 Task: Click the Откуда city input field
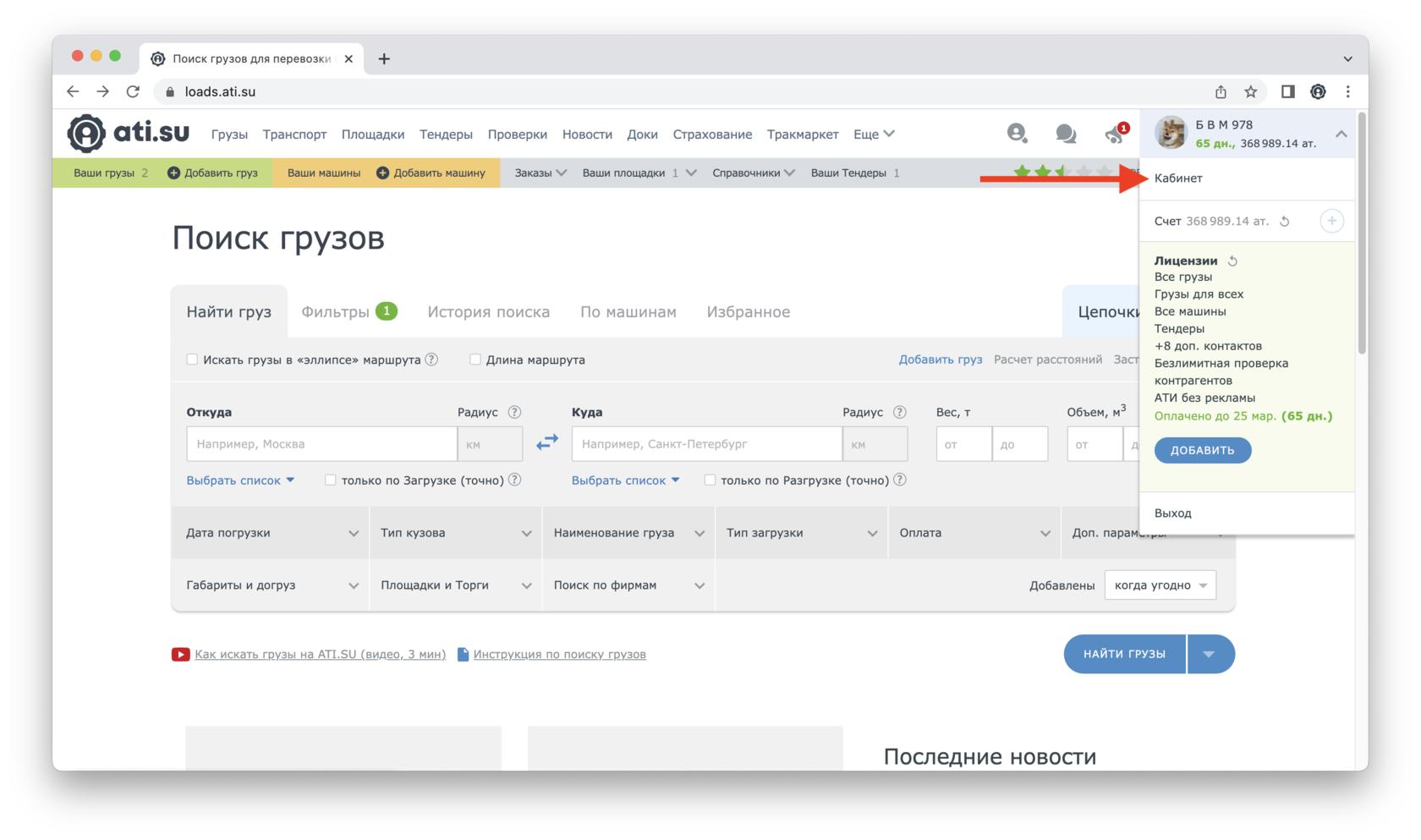(321, 443)
